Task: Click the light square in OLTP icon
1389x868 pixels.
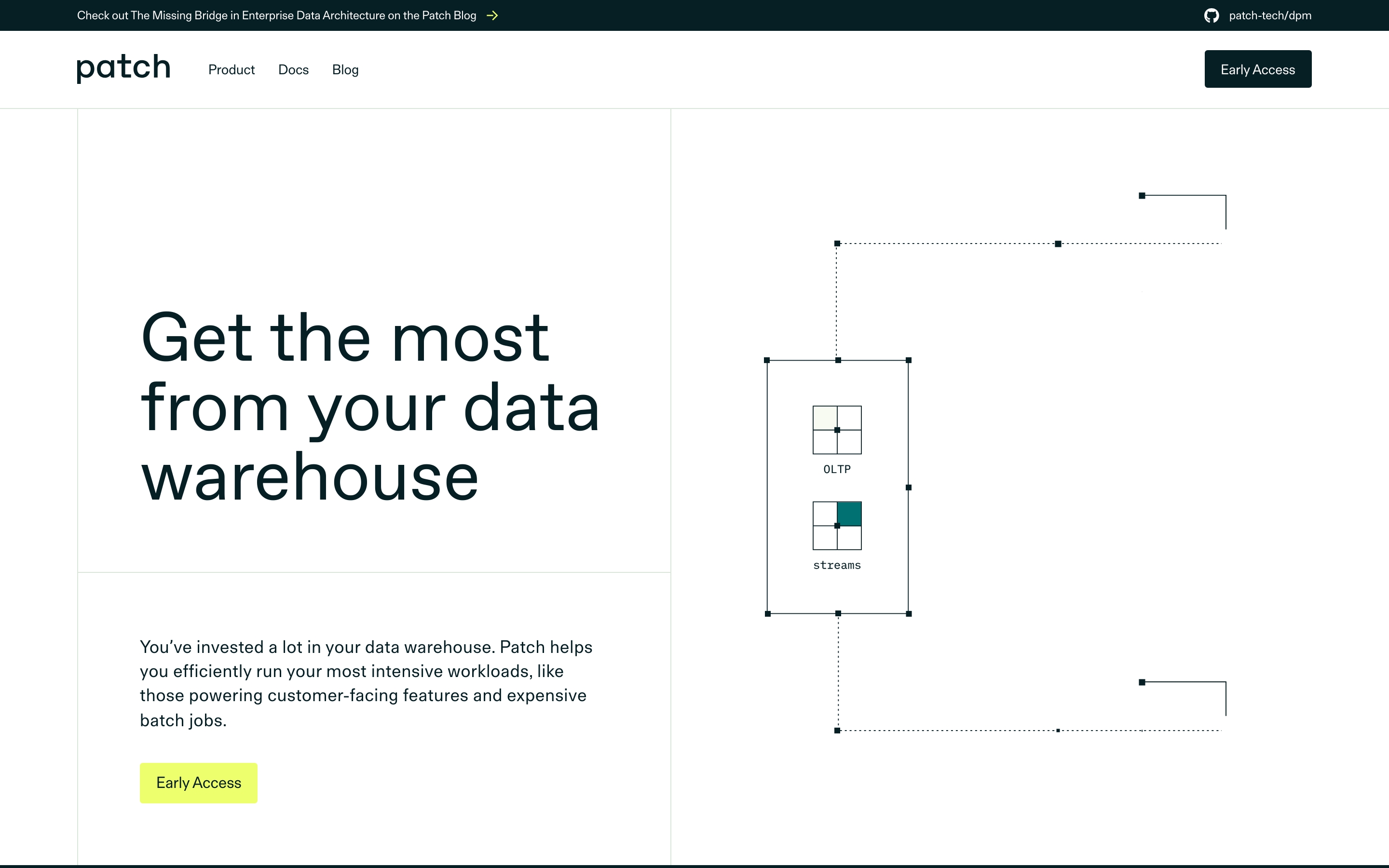Action: [825, 417]
